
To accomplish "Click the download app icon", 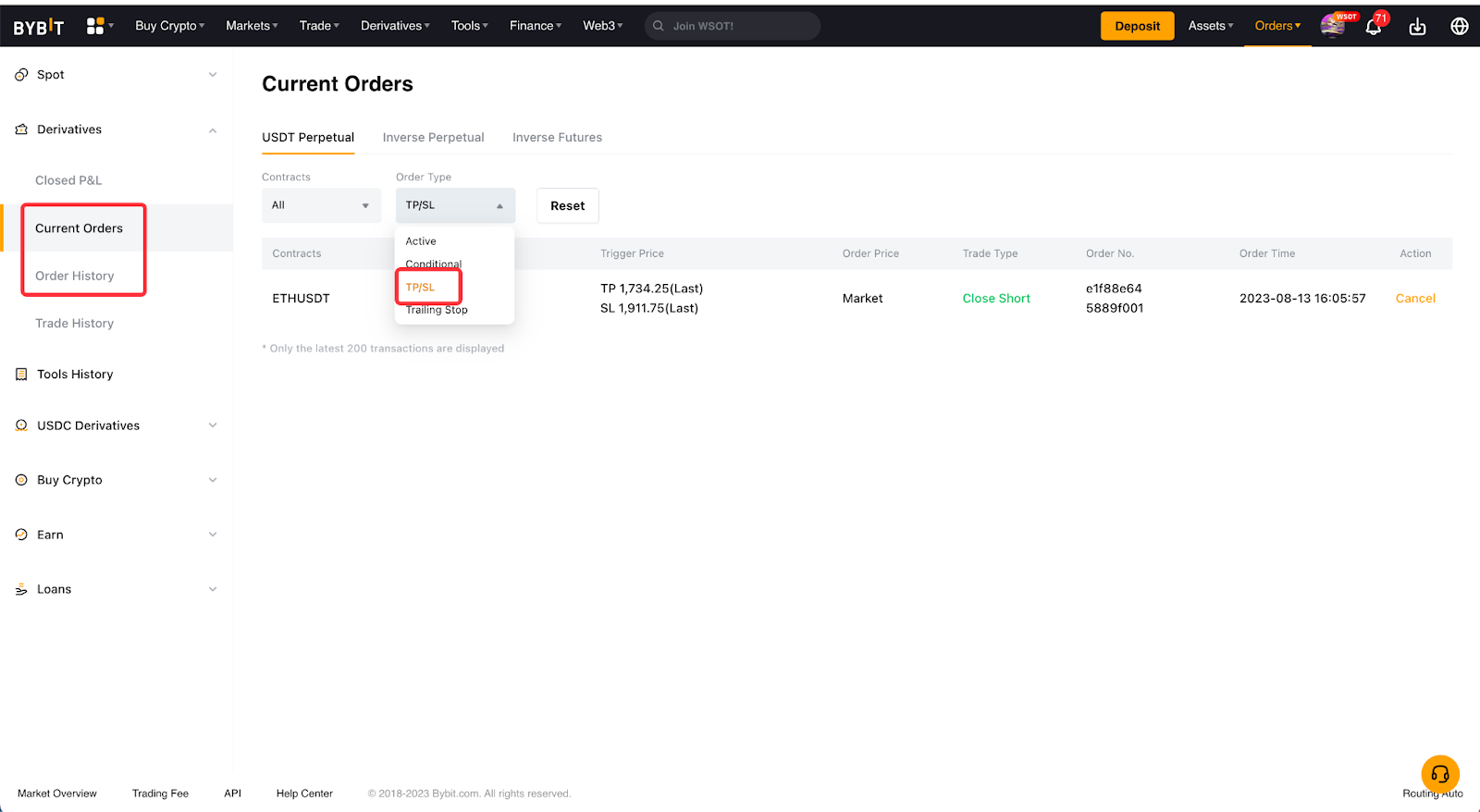I will click(x=1417, y=27).
